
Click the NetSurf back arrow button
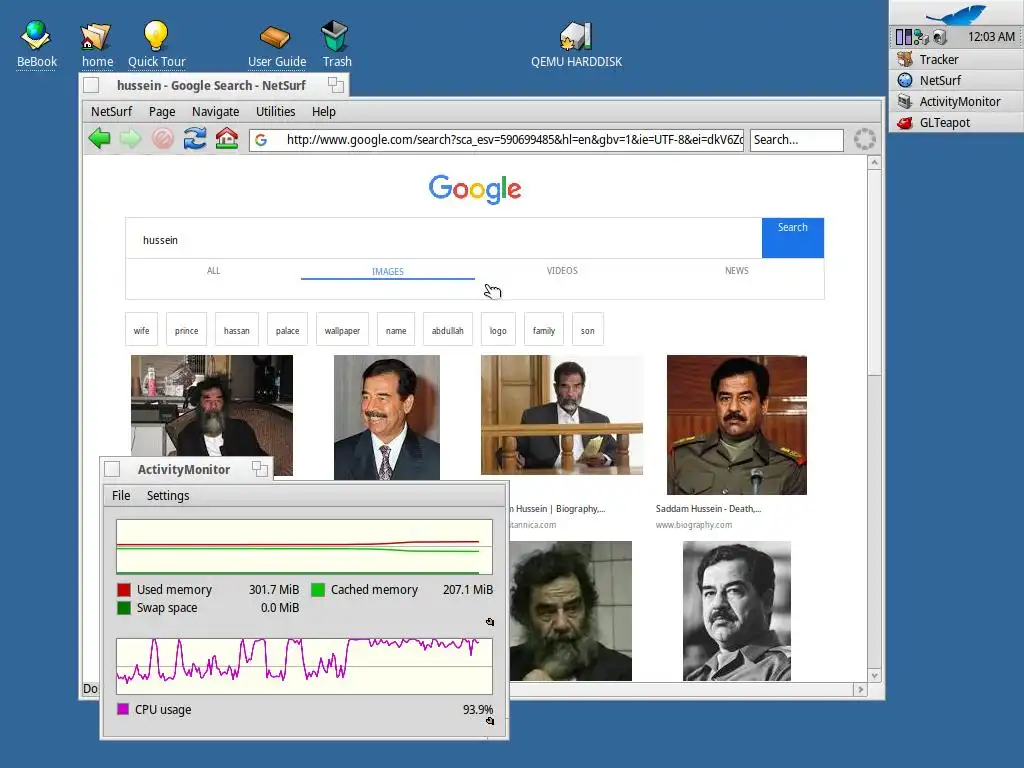coord(99,138)
